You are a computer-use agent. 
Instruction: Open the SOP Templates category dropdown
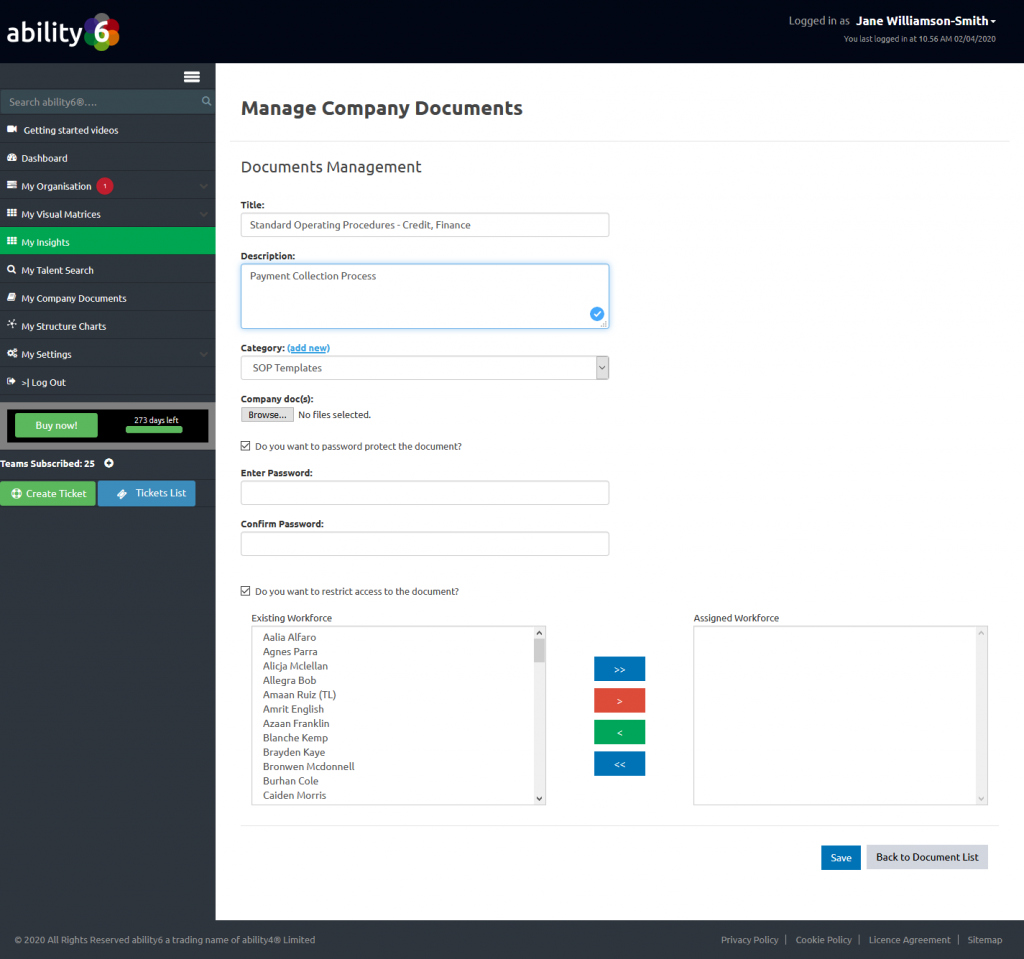click(601, 367)
